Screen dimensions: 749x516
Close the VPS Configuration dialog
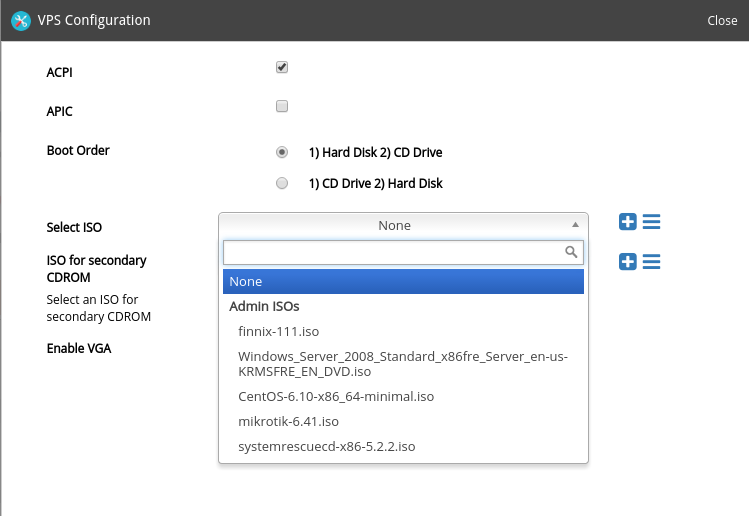click(x=722, y=21)
